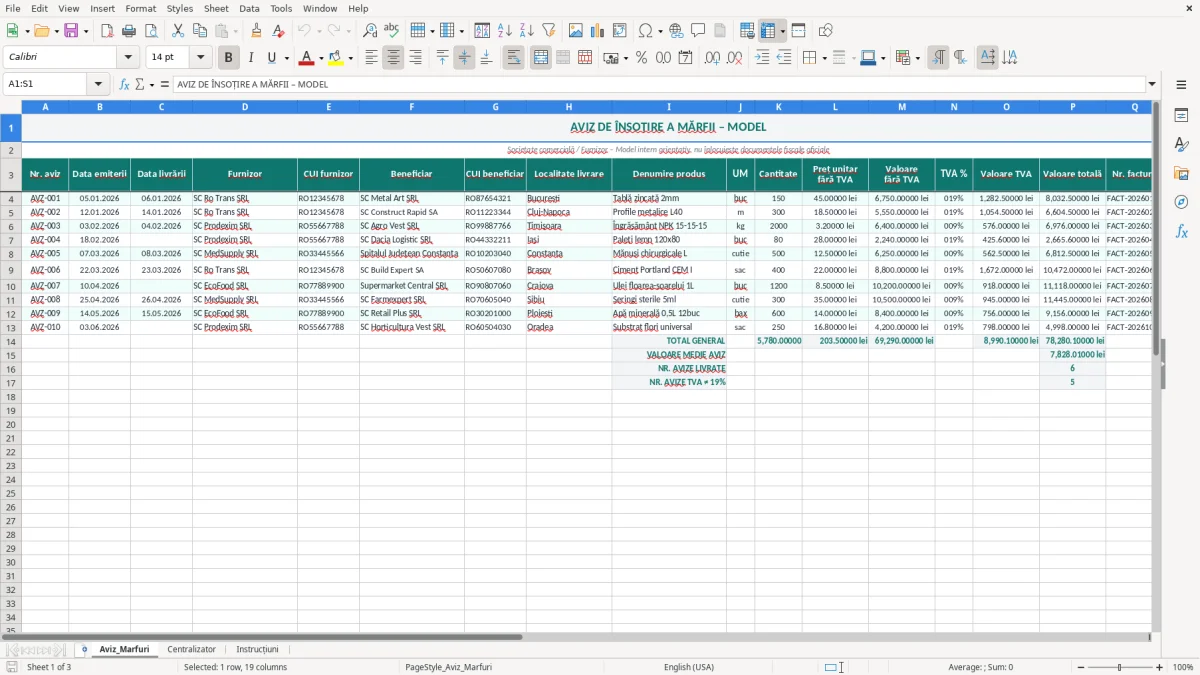The width and height of the screenshot is (1200, 675).
Task: Open the Save button dropdown arrow
Action: point(85,31)
